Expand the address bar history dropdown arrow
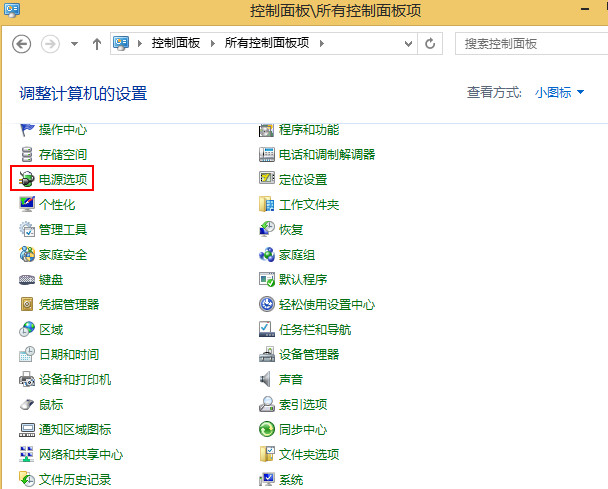The height and width of the screenshot is (489, 608). click(407, 44)
